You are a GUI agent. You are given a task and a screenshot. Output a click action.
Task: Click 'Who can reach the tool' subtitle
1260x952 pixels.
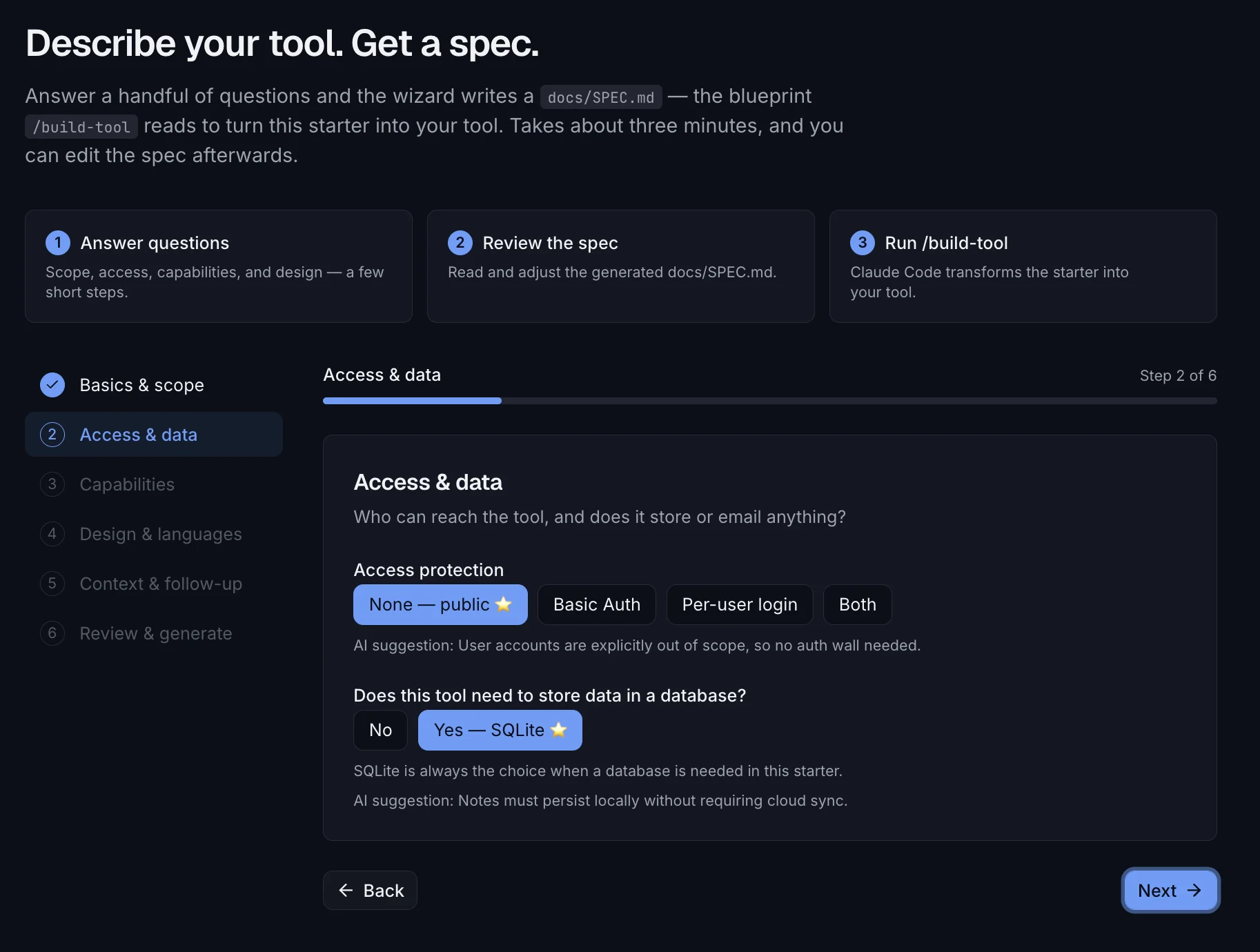(600, 517)
